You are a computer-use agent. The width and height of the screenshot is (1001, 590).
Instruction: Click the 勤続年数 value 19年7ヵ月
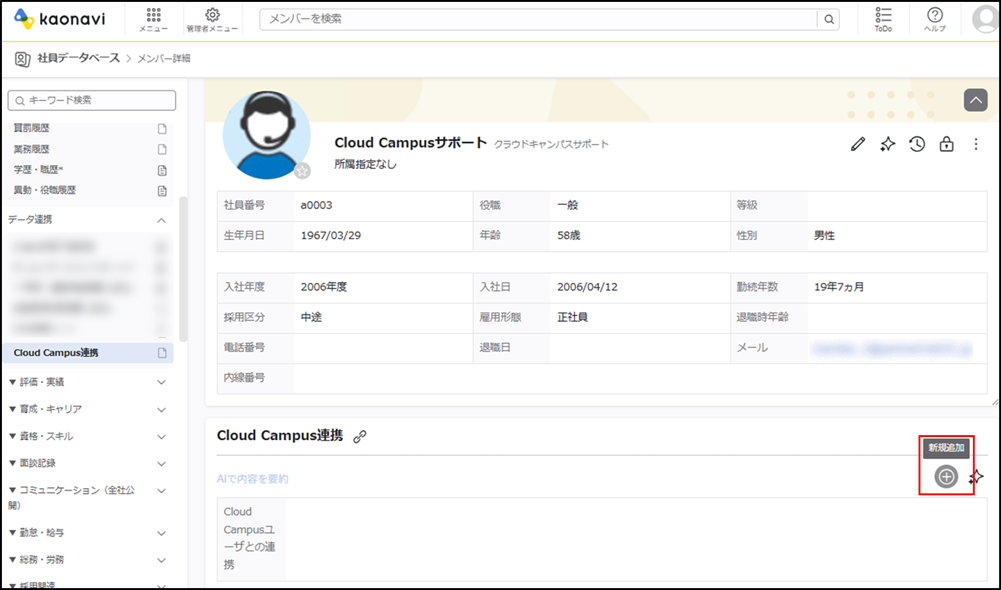[839, 287]
